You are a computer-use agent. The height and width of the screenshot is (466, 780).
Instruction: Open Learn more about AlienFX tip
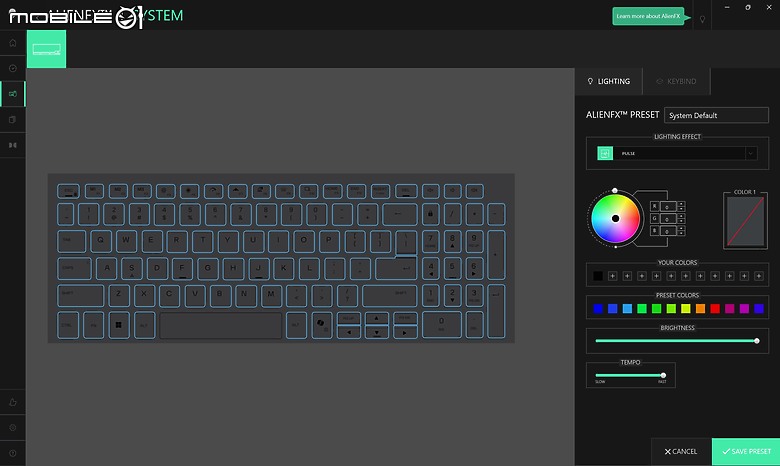point(649,16)
